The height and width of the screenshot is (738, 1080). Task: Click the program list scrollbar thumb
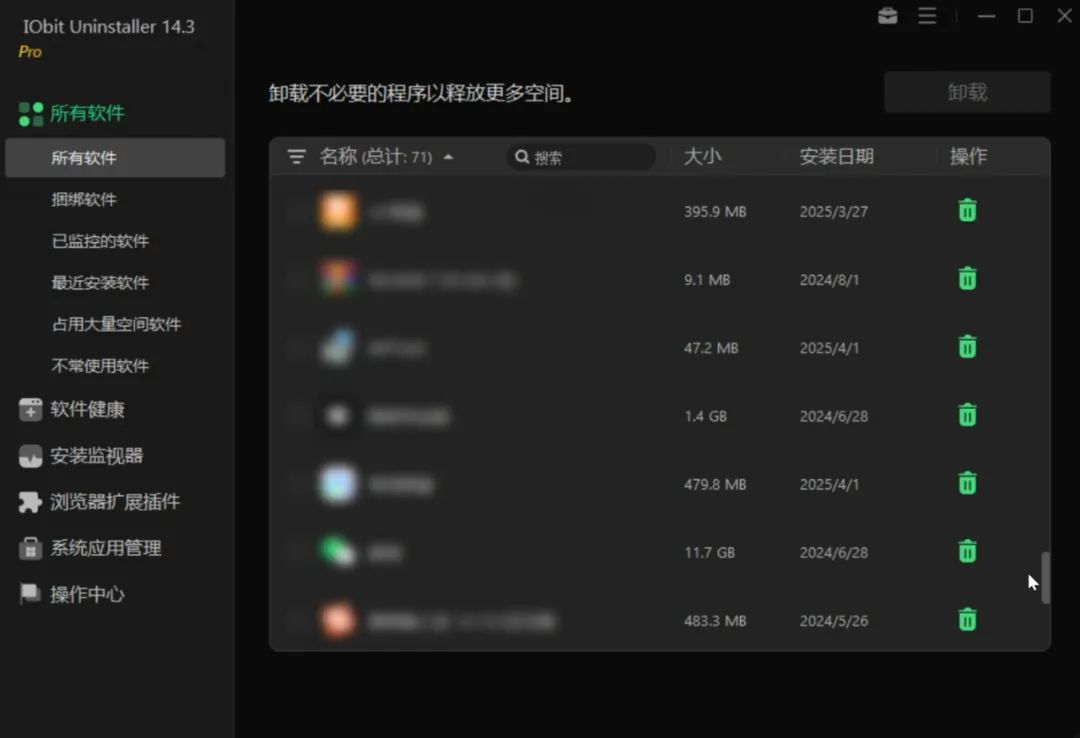tap(1046, 577)
